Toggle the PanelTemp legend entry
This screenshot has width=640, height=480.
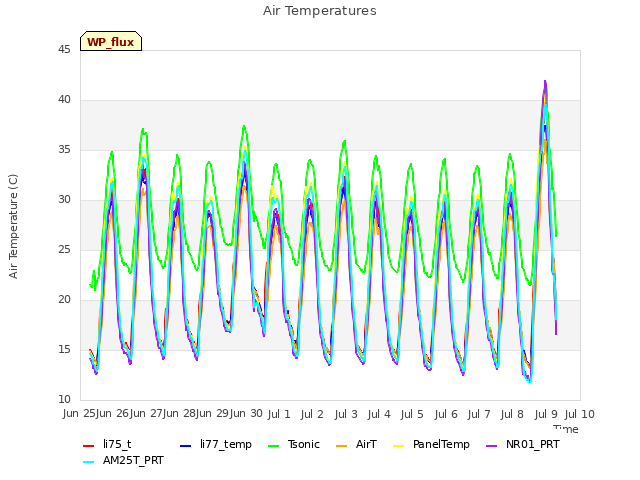coord(431,444)
